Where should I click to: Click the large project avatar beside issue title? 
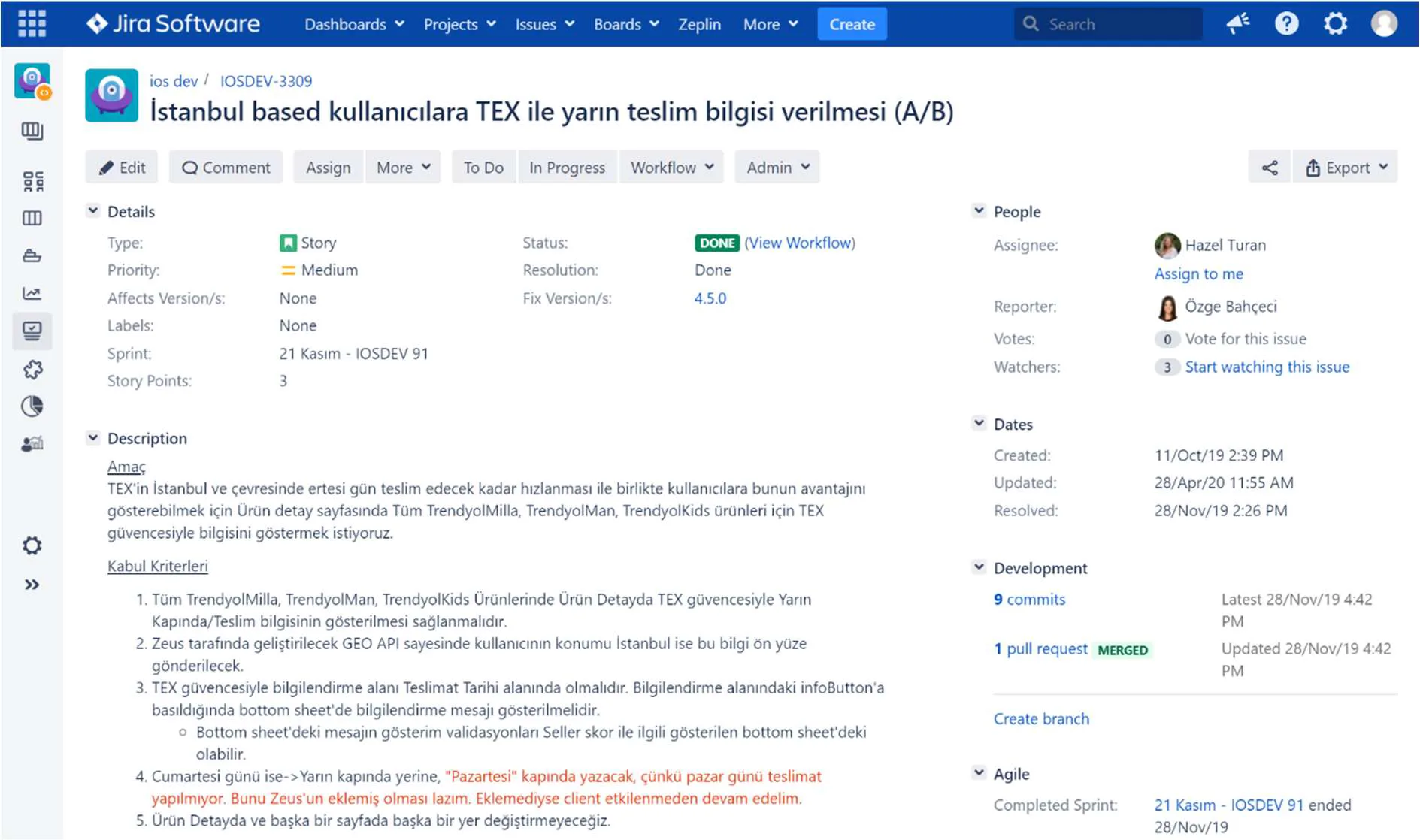(111, 95)
